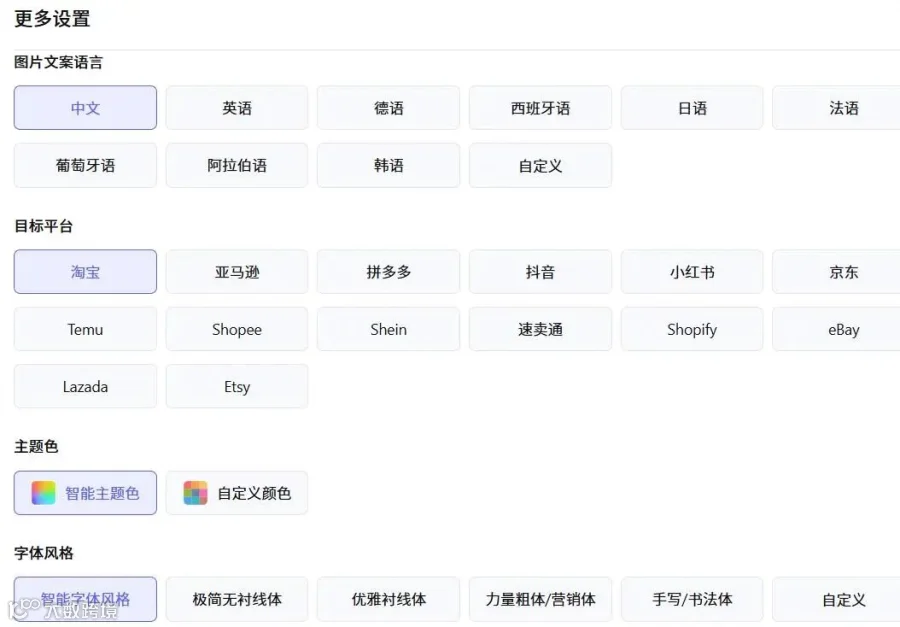Click the 字体风格 section label
900x627 pixels.
click(44, 553)
